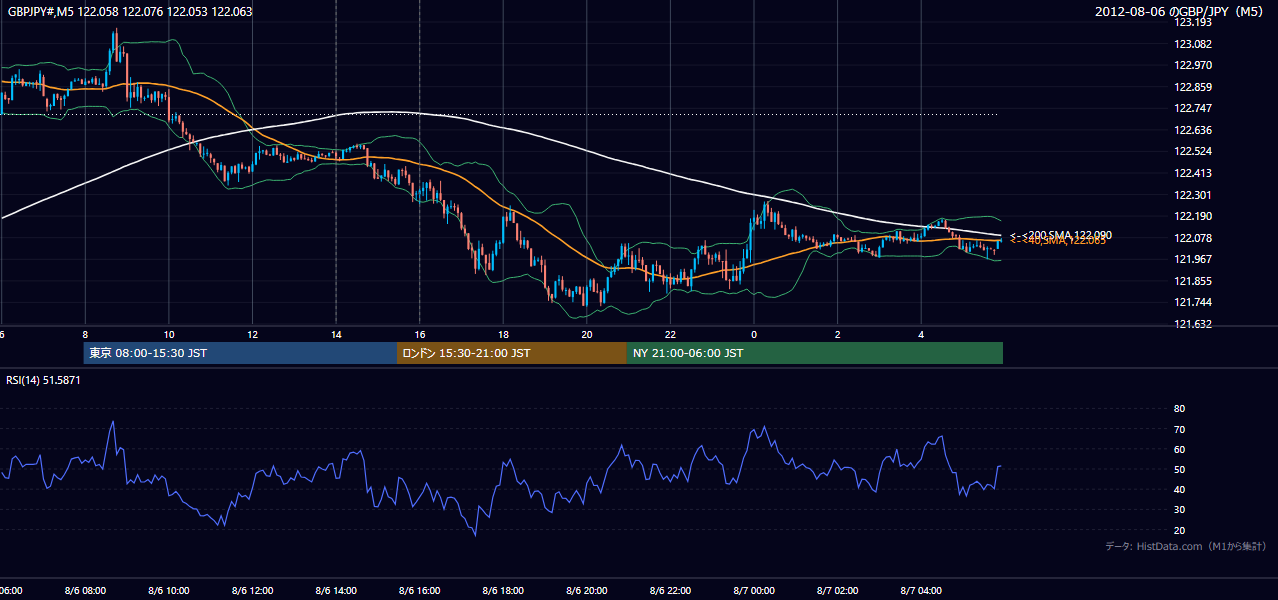Click price axis label 122.636
This screenshot has height=600, width=1278.
(x=1192, y=130)
